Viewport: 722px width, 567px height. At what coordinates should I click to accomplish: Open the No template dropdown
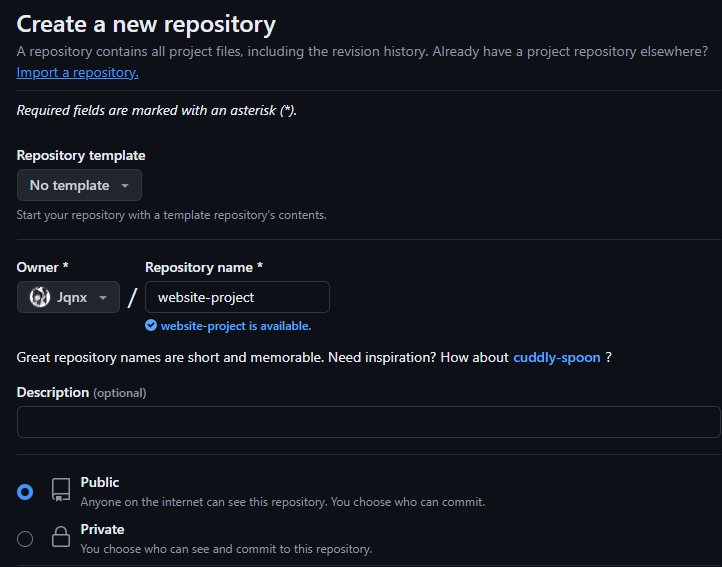pos(79,185)
